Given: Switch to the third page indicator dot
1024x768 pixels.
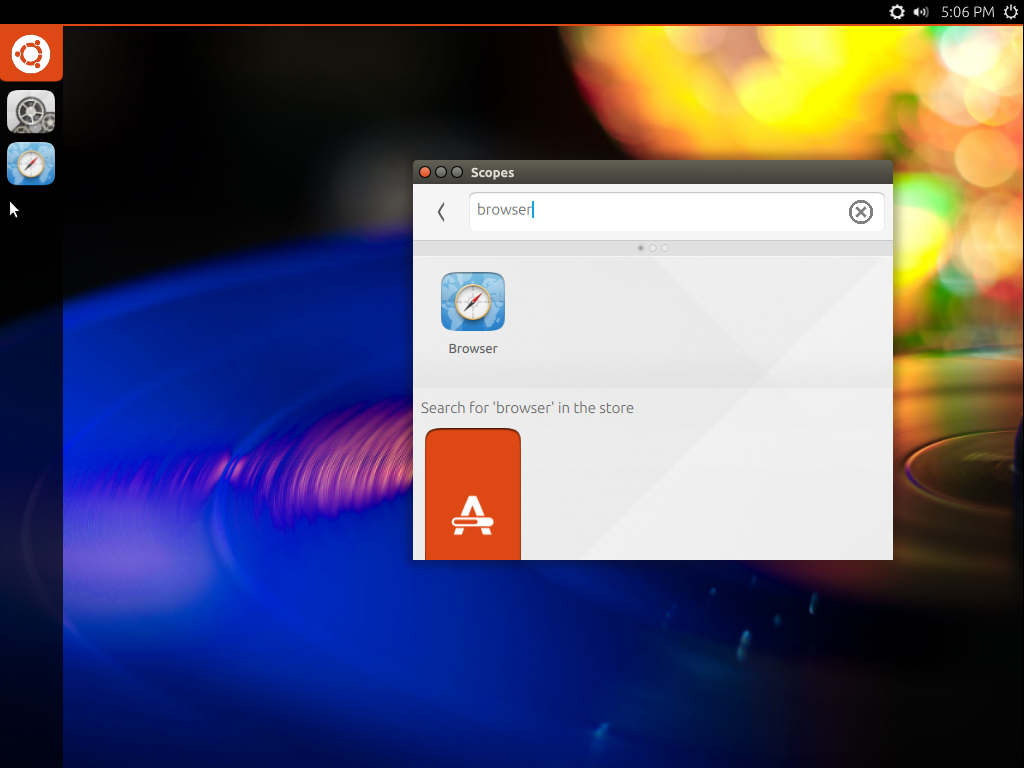Looking at the screenshot, I should [x=665, y=248].
